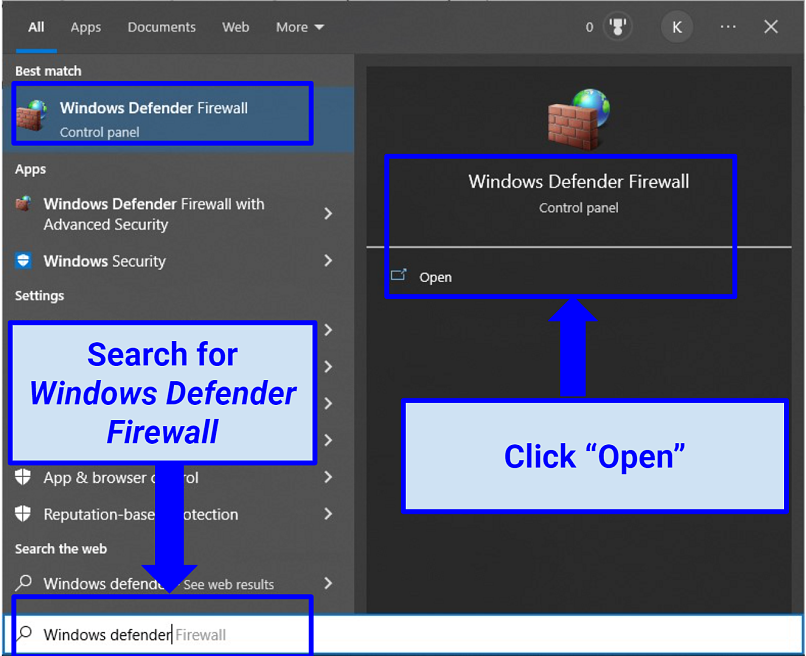Close the search panel with X
The height and width of the screenshot is (656, 806).
771,27
